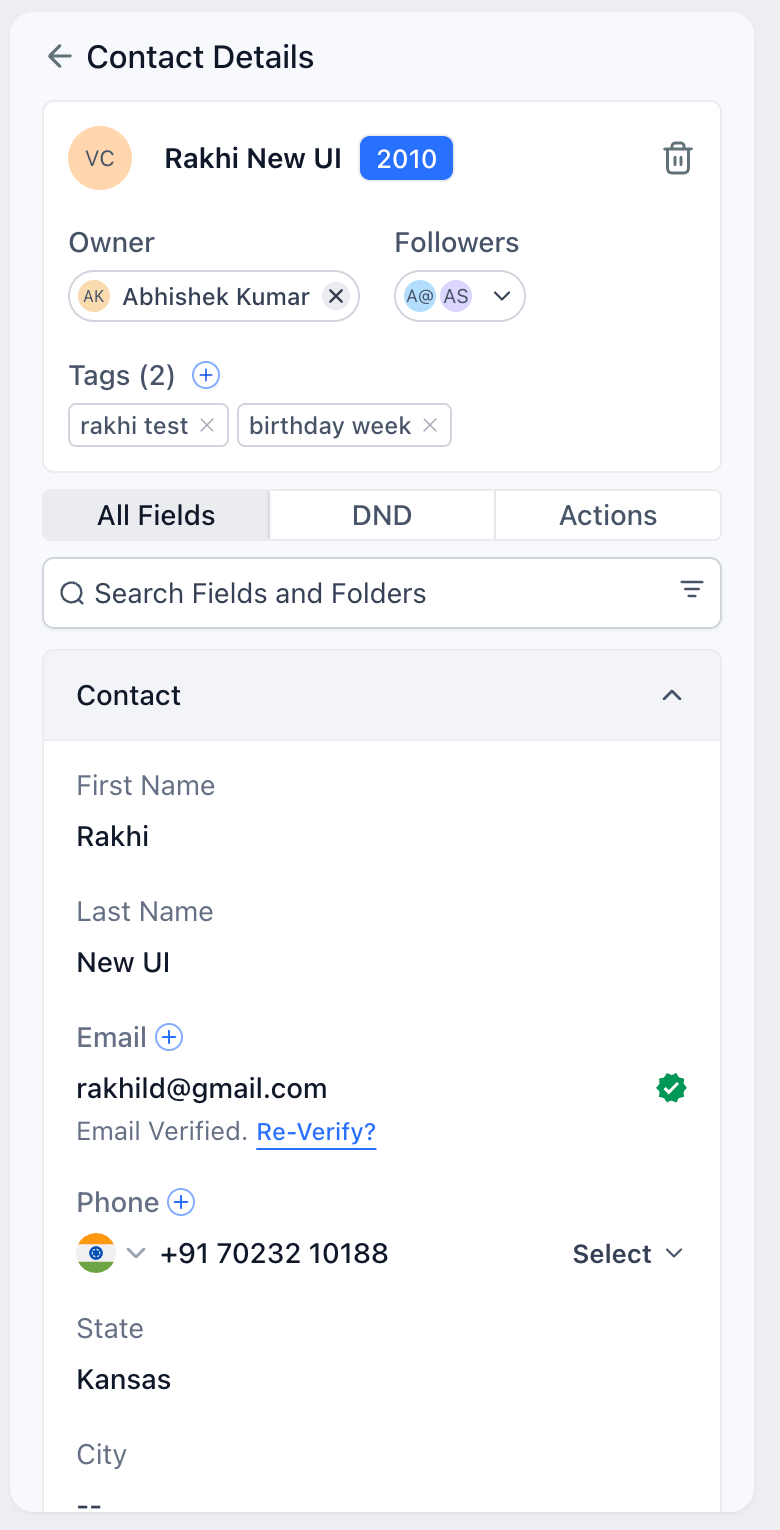The width and height of the screenshot is (780, 1530).
Task: Expand the Followers avatar list
Action: coord(501,296)
